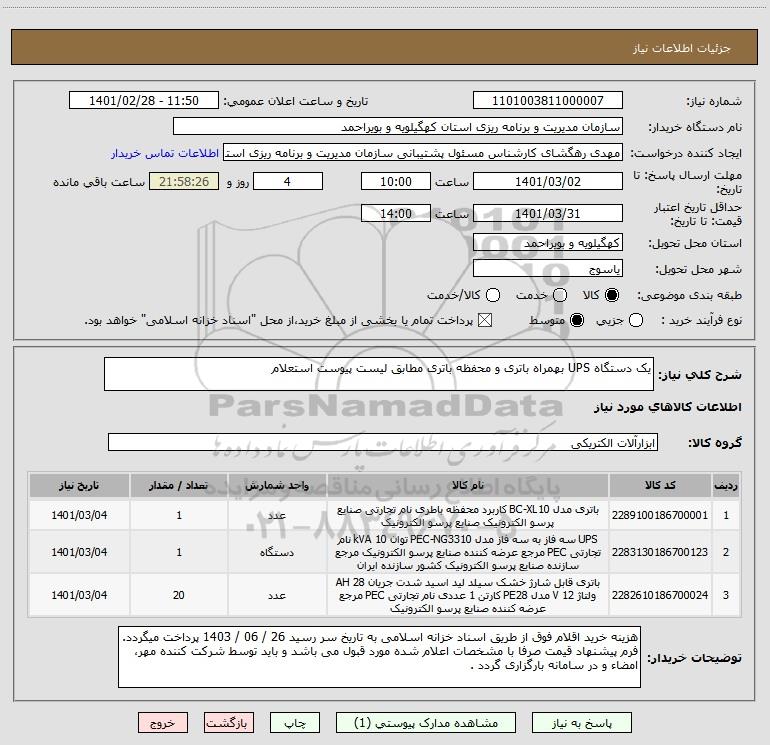The image size is (770, 745).
Task: Click the جزئیات اطلاعات نیاز page header
Action: (x=682, y=48)
